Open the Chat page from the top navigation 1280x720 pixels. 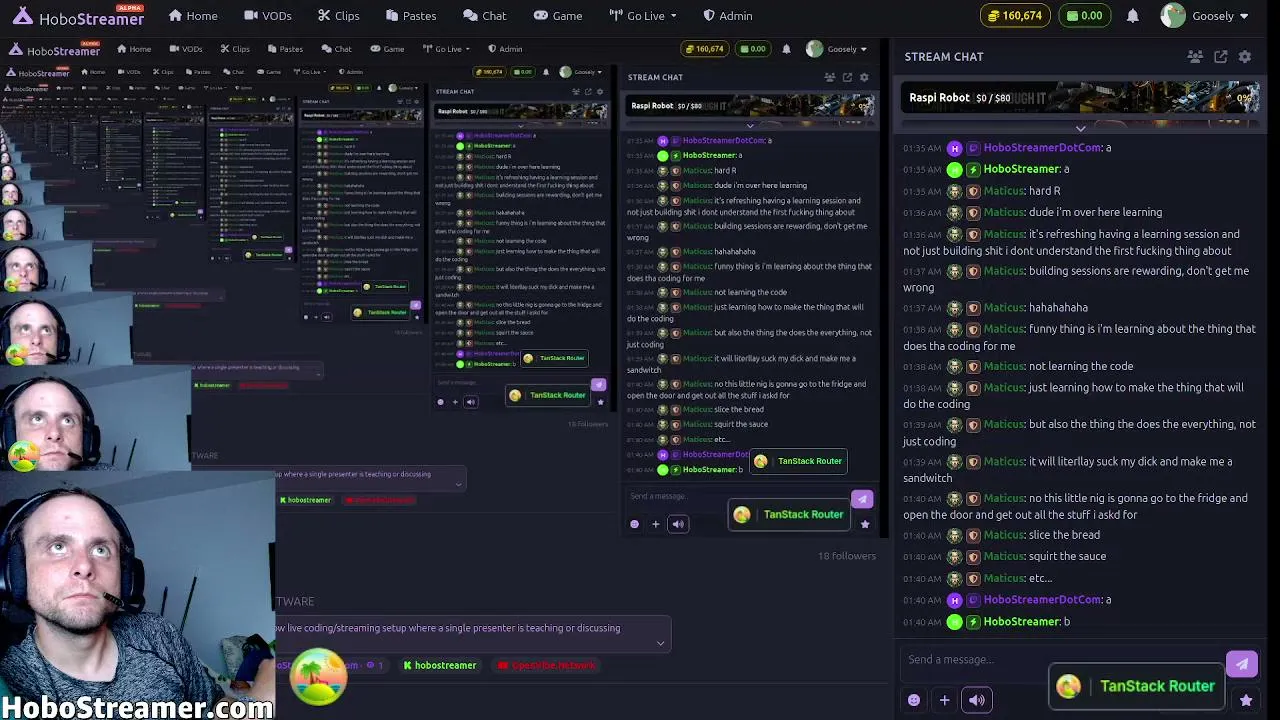coord(485,16)
